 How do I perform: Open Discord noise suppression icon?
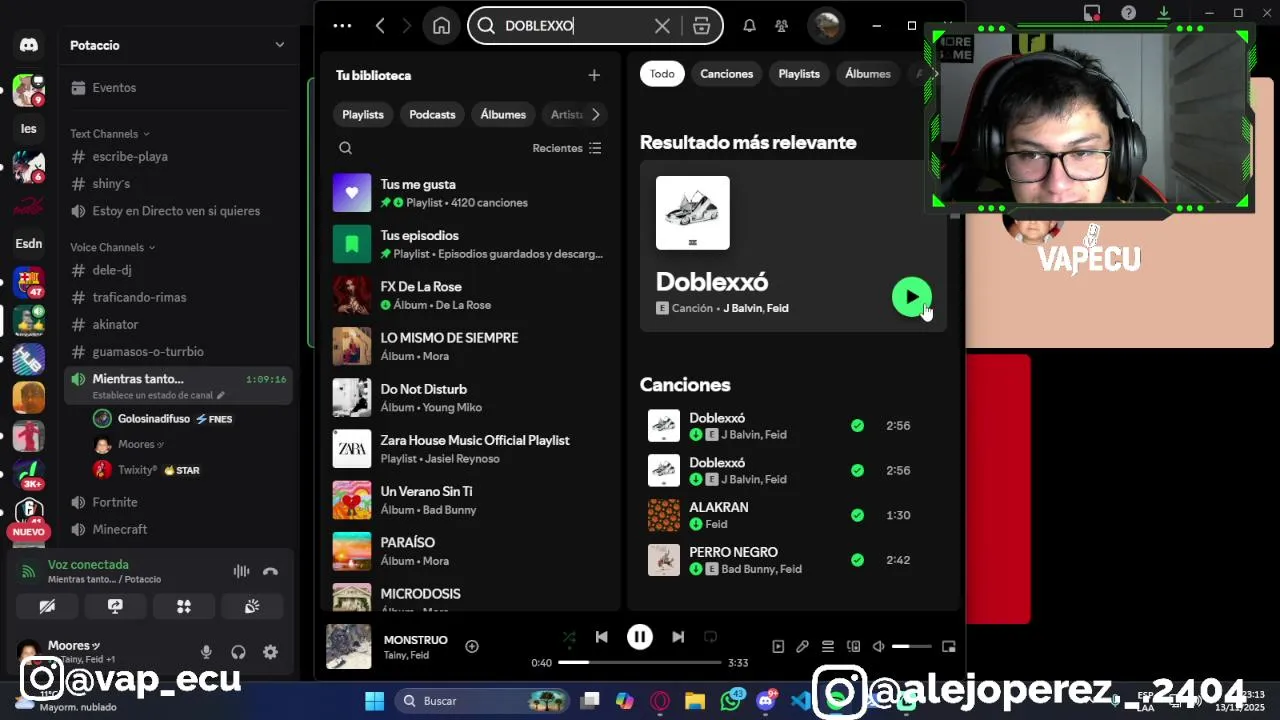(241, 571)
